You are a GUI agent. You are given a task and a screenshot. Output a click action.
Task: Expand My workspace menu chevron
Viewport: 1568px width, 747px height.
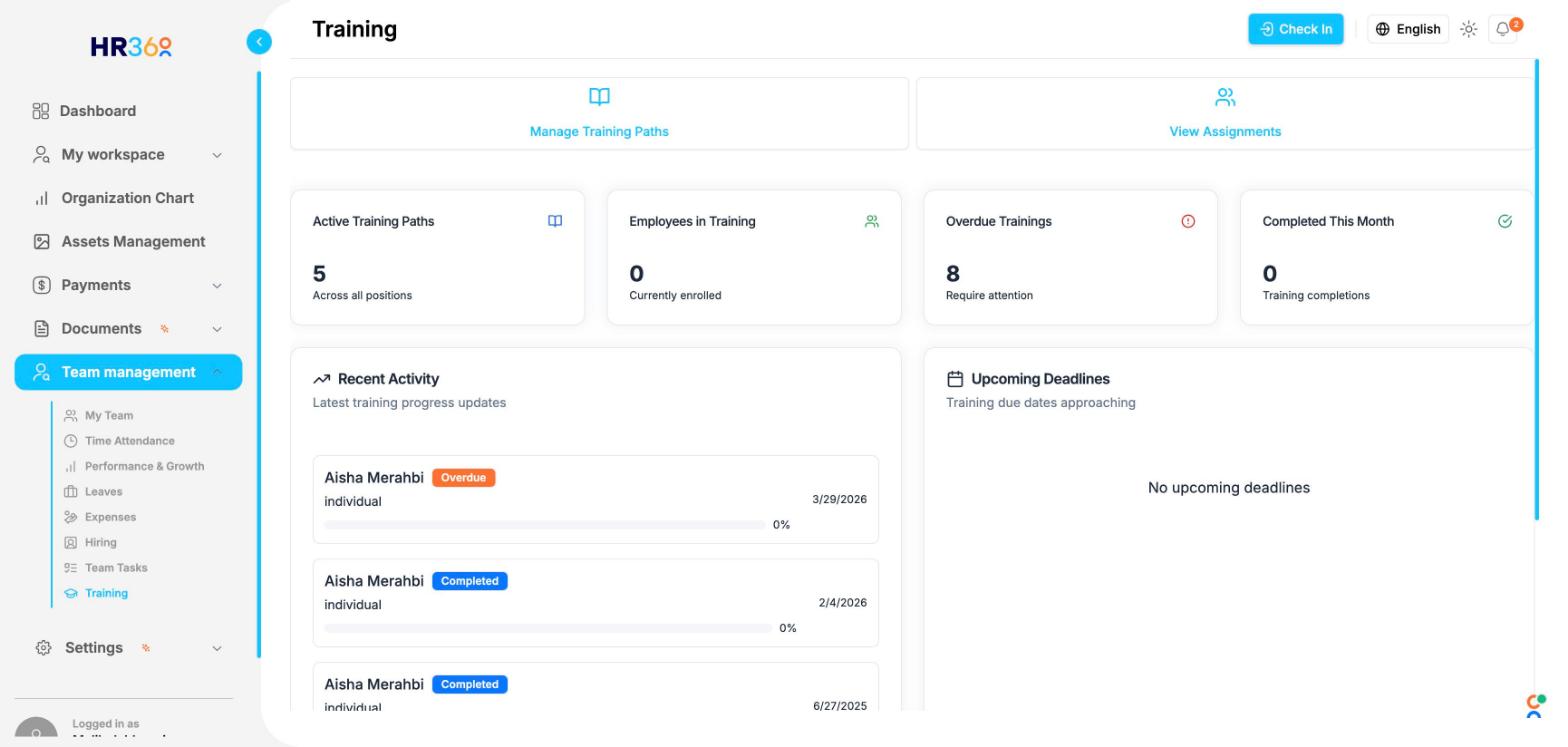[217, 155]
